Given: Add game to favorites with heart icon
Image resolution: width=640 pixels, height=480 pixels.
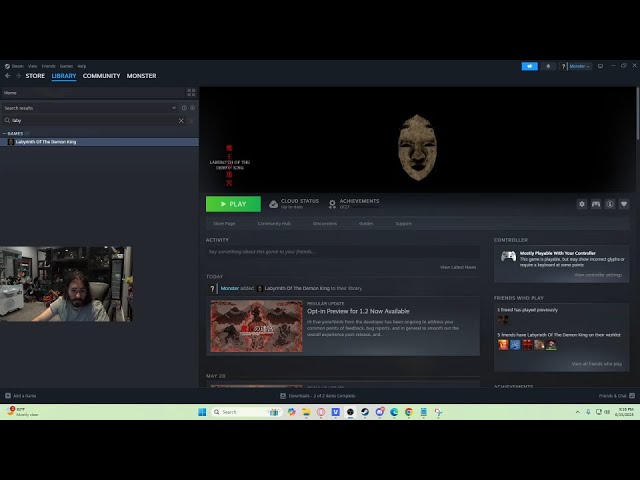Looking at the screenshot, I should point(624,204).
